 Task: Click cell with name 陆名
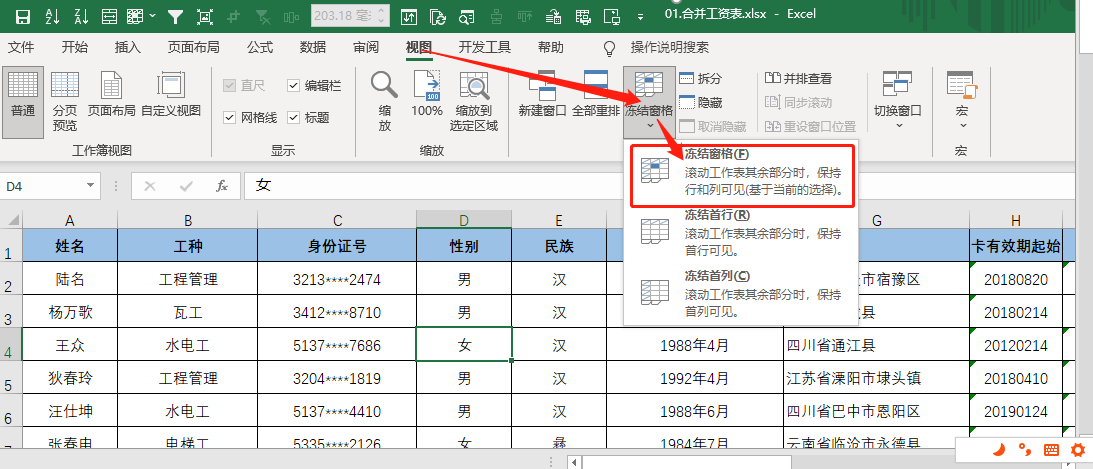tap(70, 279)
